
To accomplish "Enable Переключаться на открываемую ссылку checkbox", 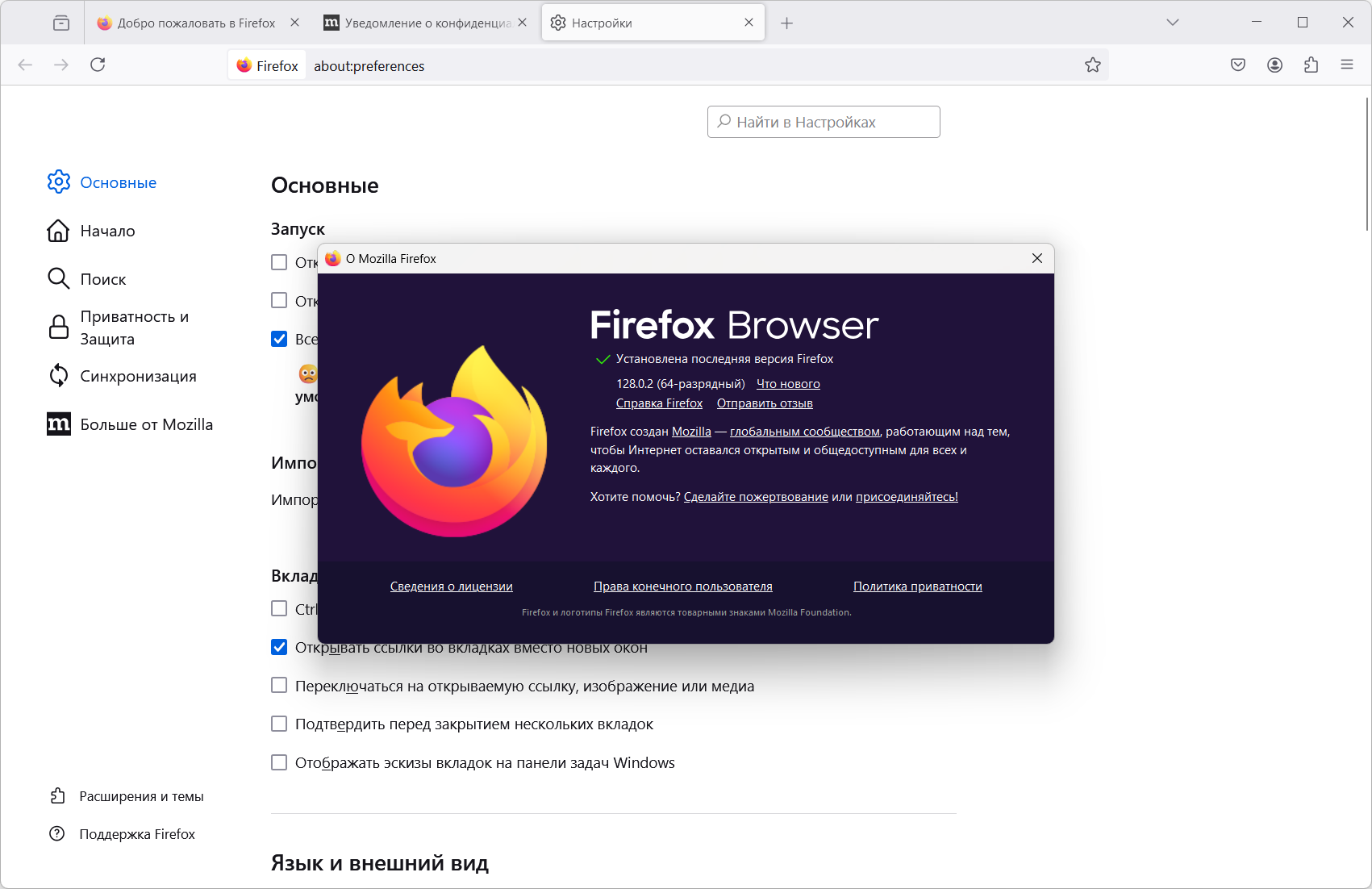I will click(x=279, y=686).
